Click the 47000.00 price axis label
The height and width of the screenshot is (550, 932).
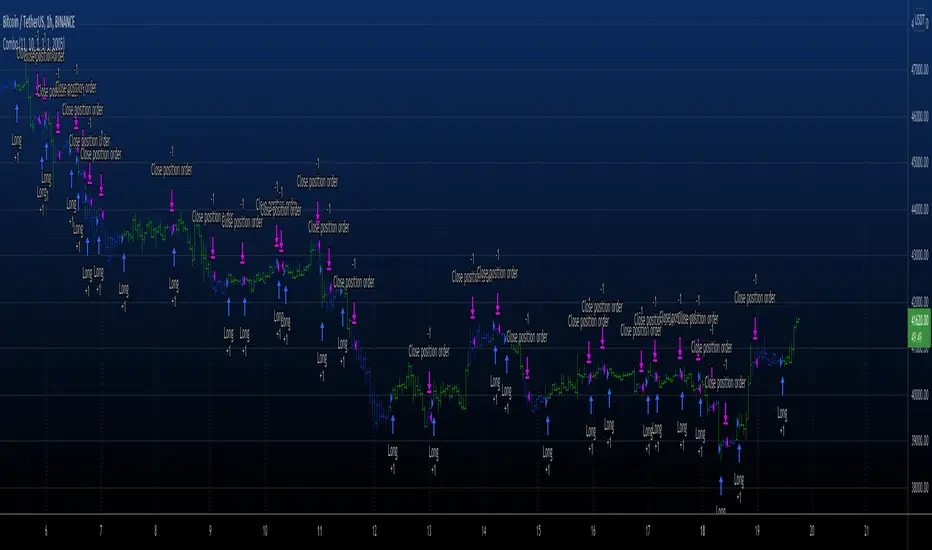(x=920, y=70)
